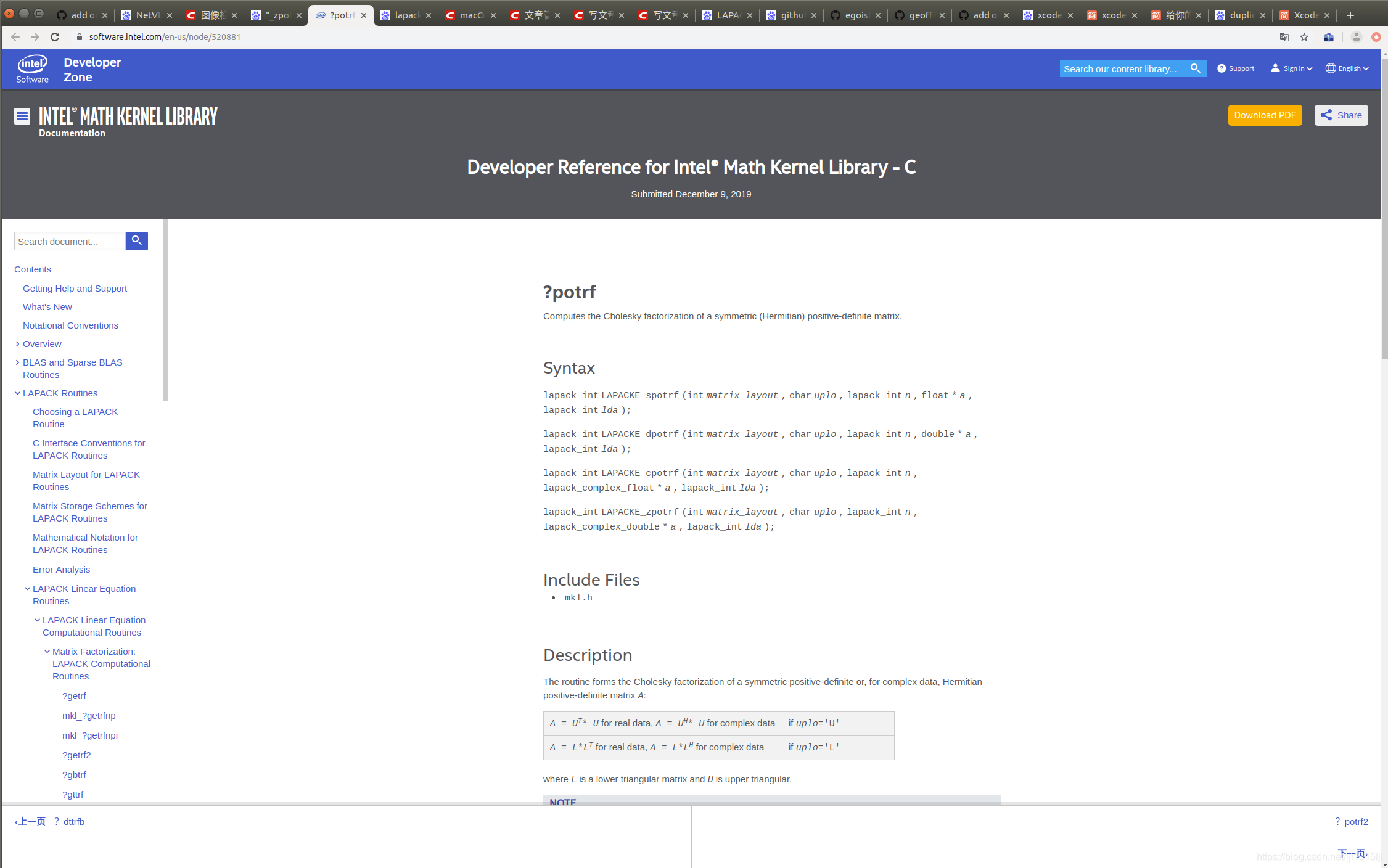This screenshot has height=868, width=1388.
Task: Switch to the geoff GitHub tab
Action: pyautogui.click(x=919, y=15)
